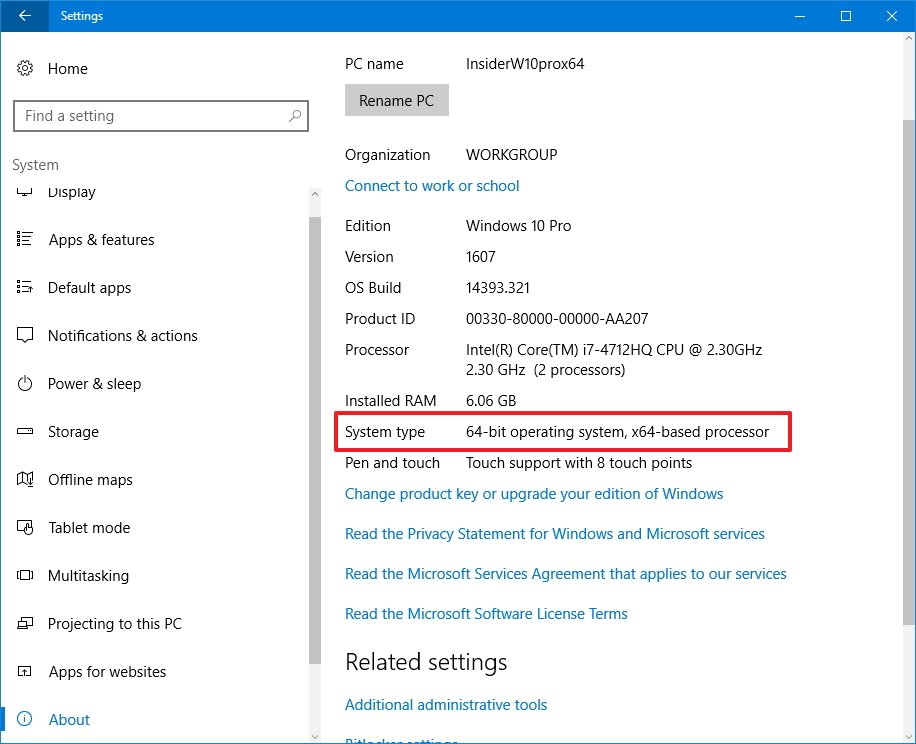Go to Apps for websites
The height and width of the screenshot is (744, 916).
pyautogui.click(x=107, y=672)
